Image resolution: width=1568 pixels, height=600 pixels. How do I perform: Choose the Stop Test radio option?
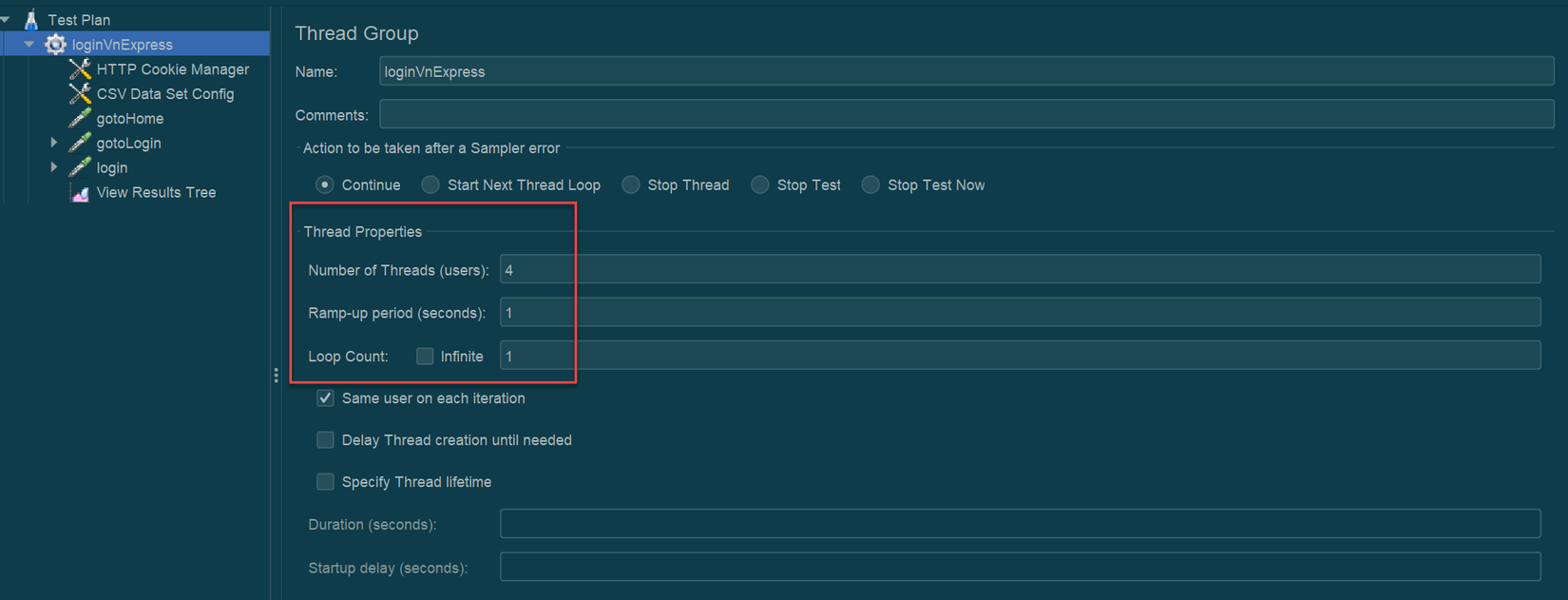tap(760, 184)
